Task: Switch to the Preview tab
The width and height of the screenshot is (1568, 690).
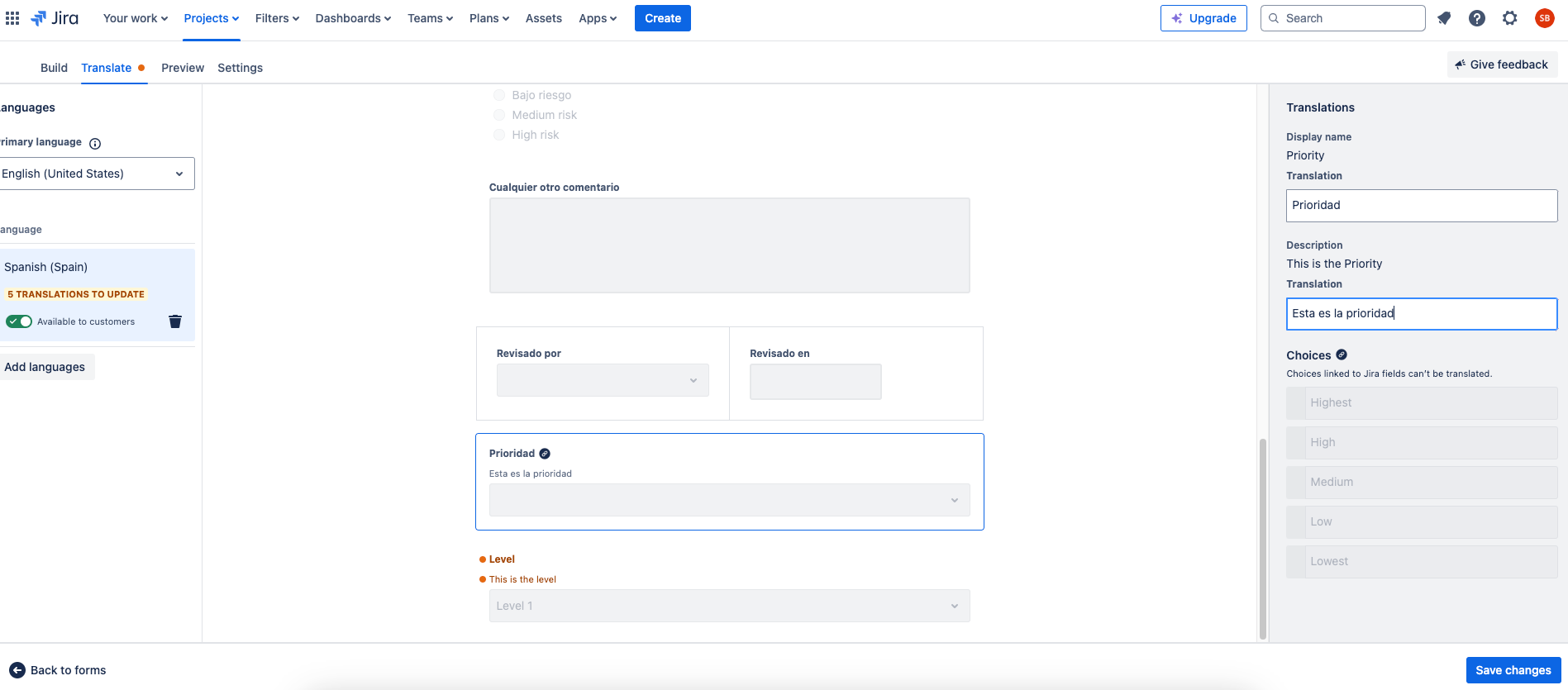Action: click(x=183, y=68)
